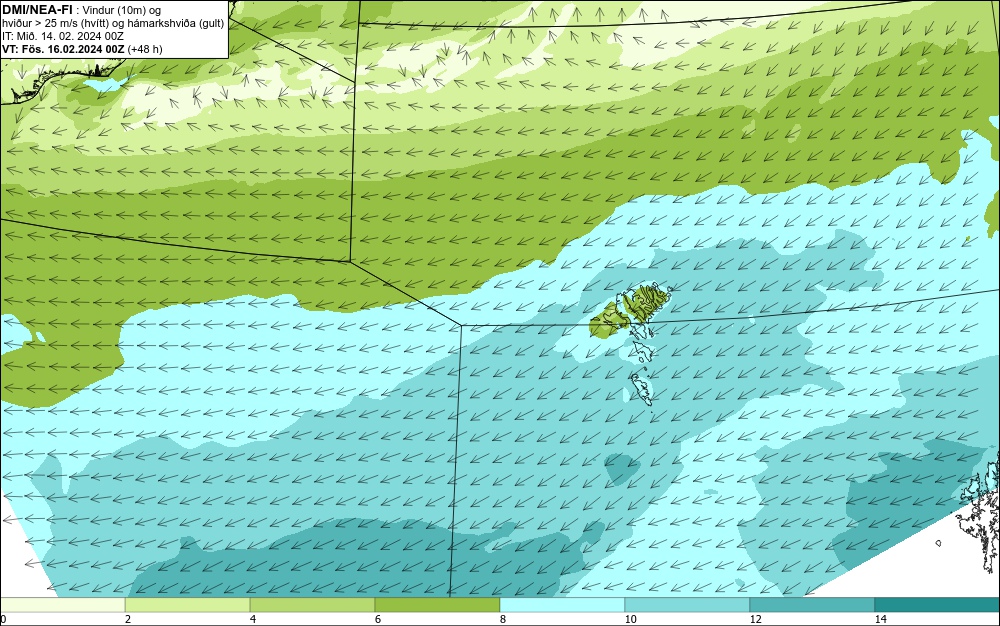This screenshot has width=1000, height=626.
Task: Click the 12–14 m/s teal legend color
Action: pos(812,605)
